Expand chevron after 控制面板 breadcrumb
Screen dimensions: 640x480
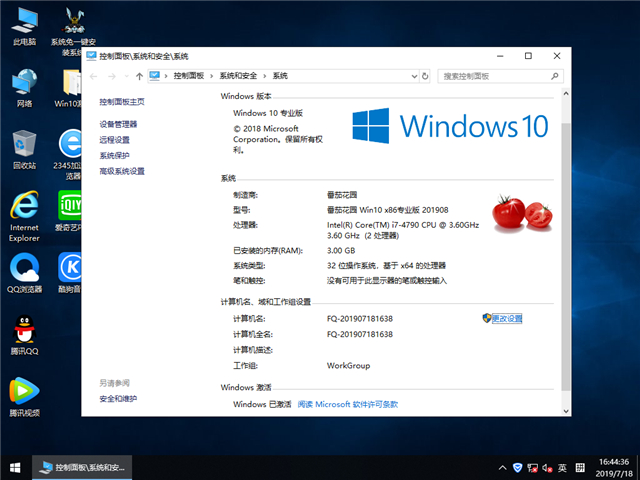211,76
